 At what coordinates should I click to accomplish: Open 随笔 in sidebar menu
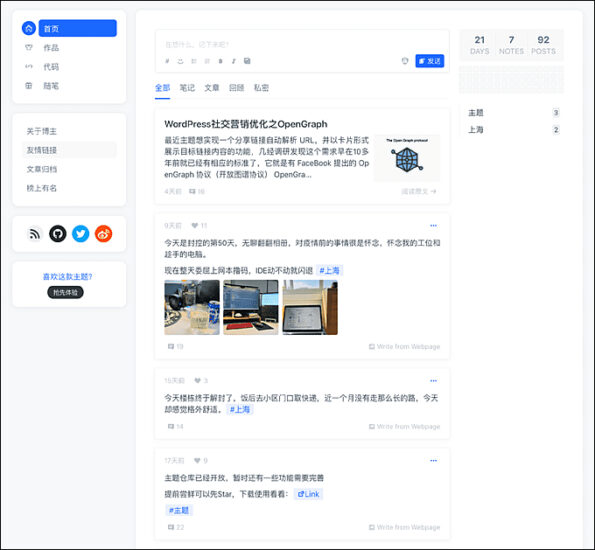pos(51,86)
